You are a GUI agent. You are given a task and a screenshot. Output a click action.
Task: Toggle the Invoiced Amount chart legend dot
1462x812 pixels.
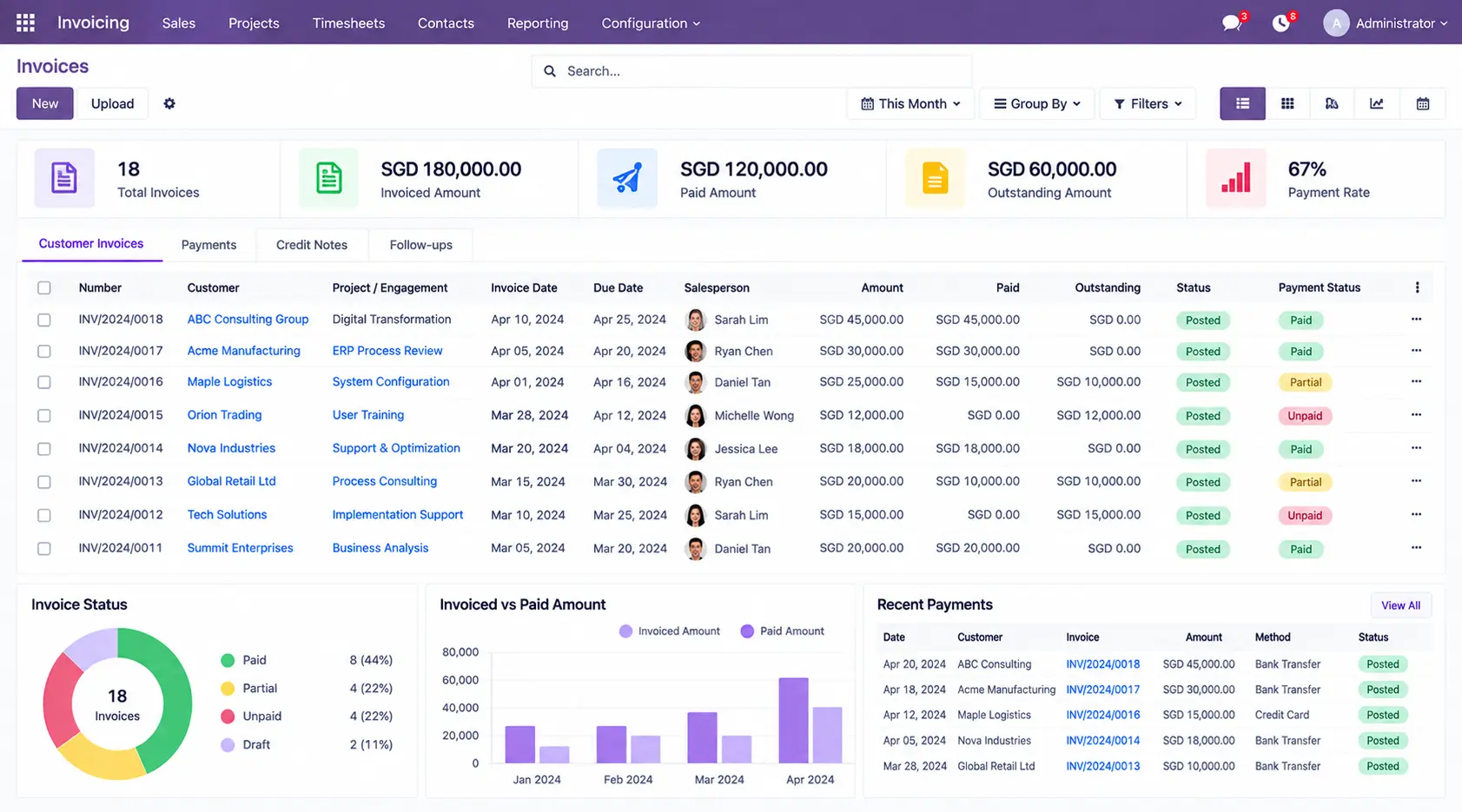[625, 631]
